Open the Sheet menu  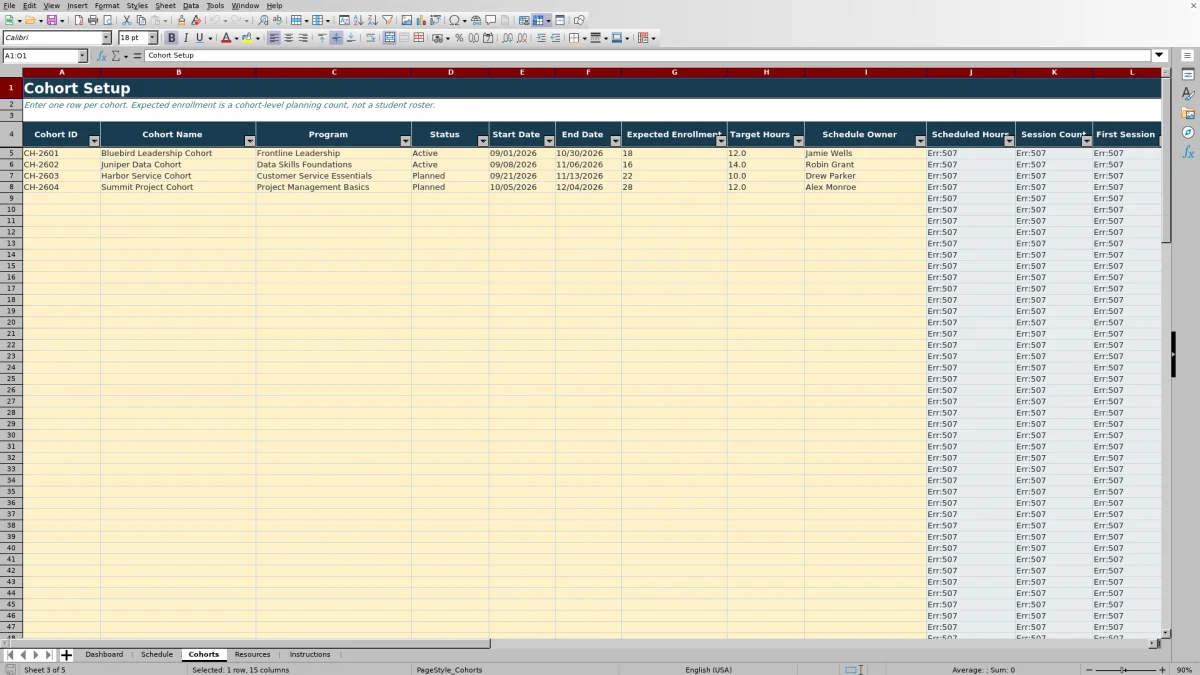tap(165, 5)
